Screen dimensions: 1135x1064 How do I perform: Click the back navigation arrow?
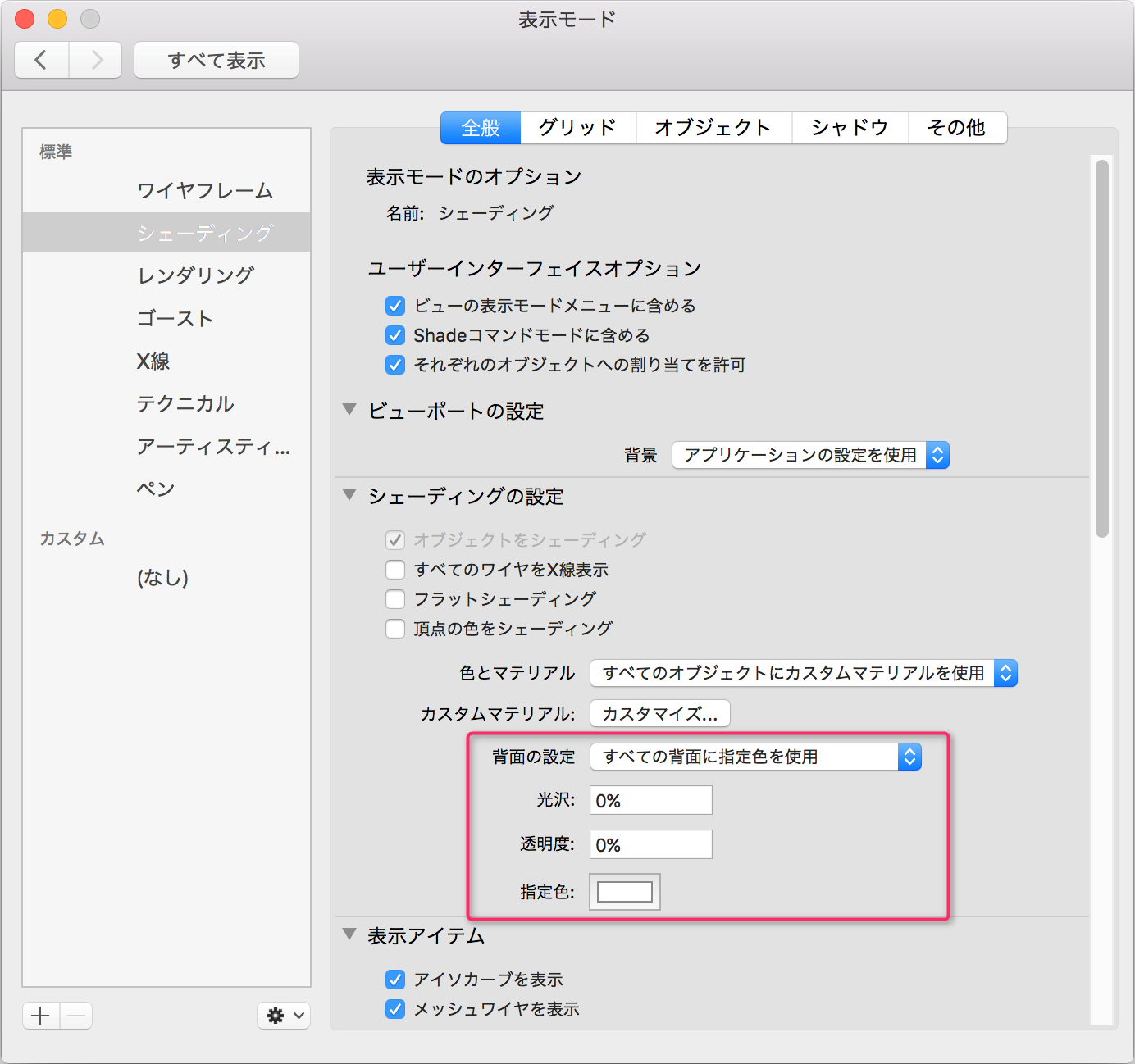click(x=41, y=59)
